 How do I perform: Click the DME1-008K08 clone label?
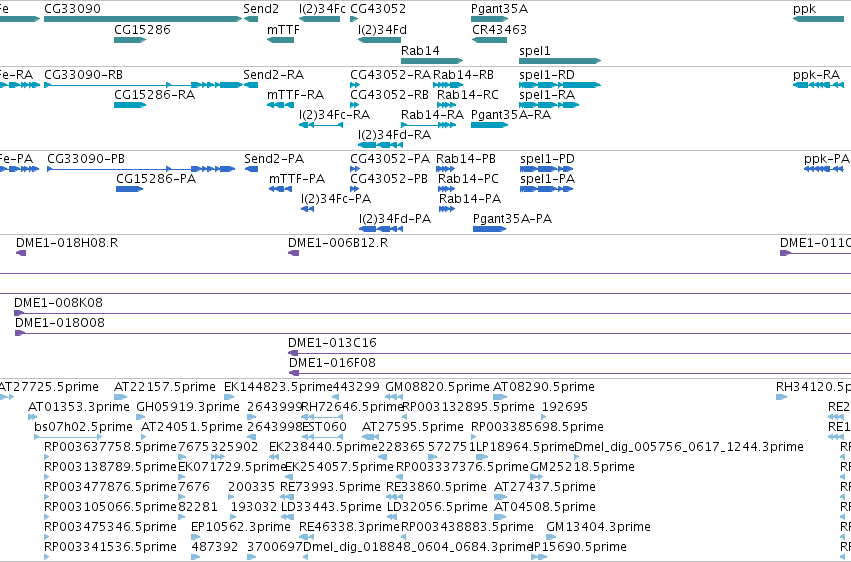(58, 302)
